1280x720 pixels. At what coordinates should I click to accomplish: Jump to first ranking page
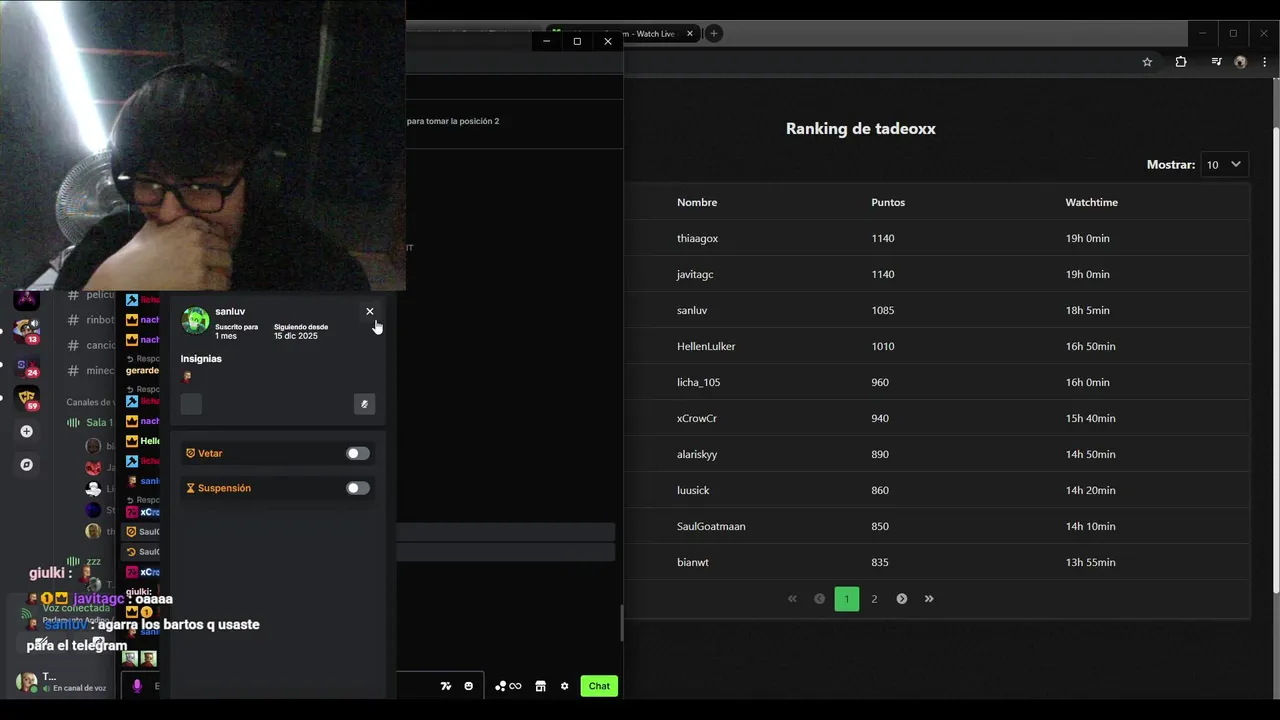point(792,599)
